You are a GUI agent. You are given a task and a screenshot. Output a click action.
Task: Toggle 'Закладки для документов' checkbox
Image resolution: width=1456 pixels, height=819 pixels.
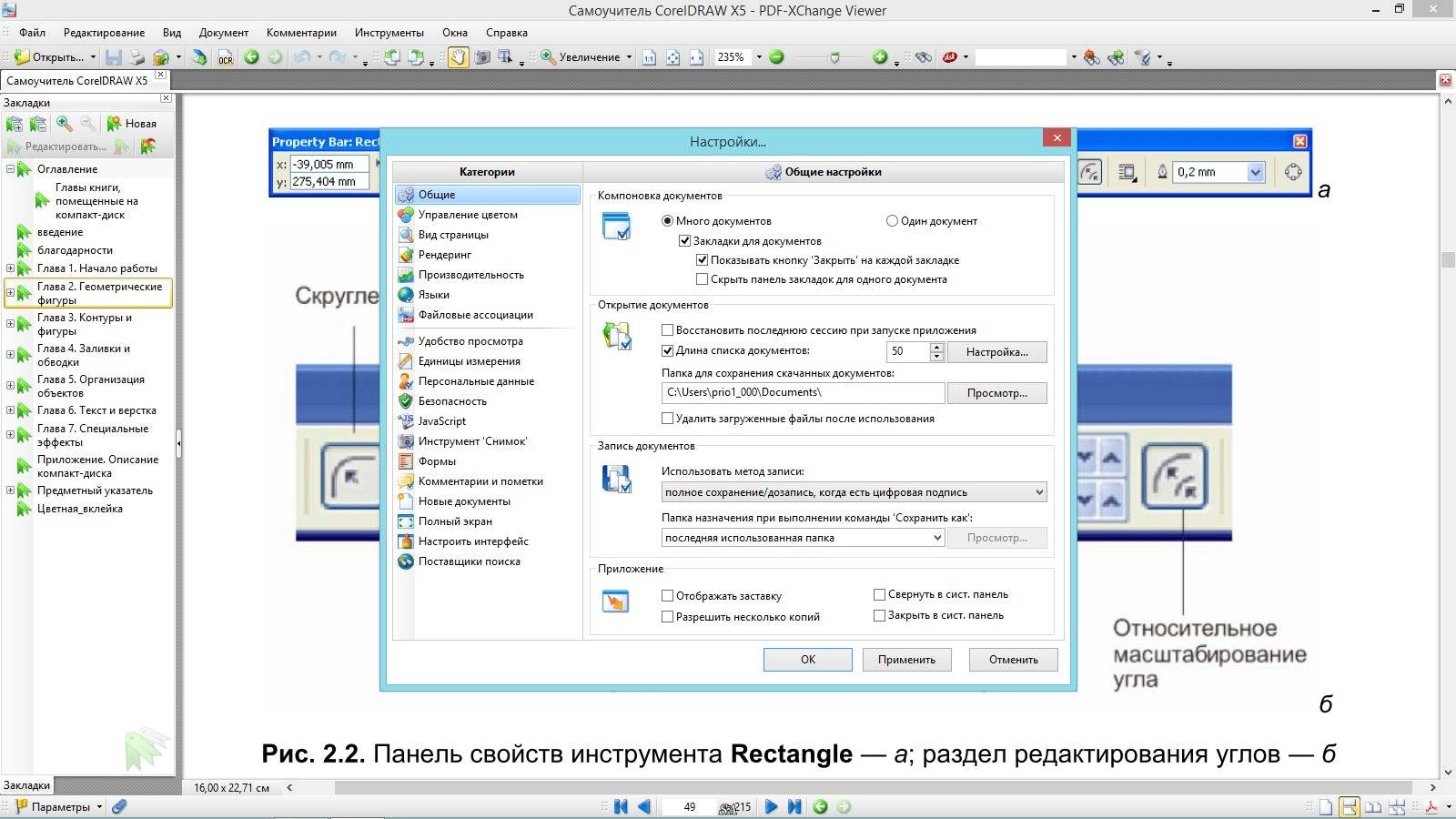684,241
